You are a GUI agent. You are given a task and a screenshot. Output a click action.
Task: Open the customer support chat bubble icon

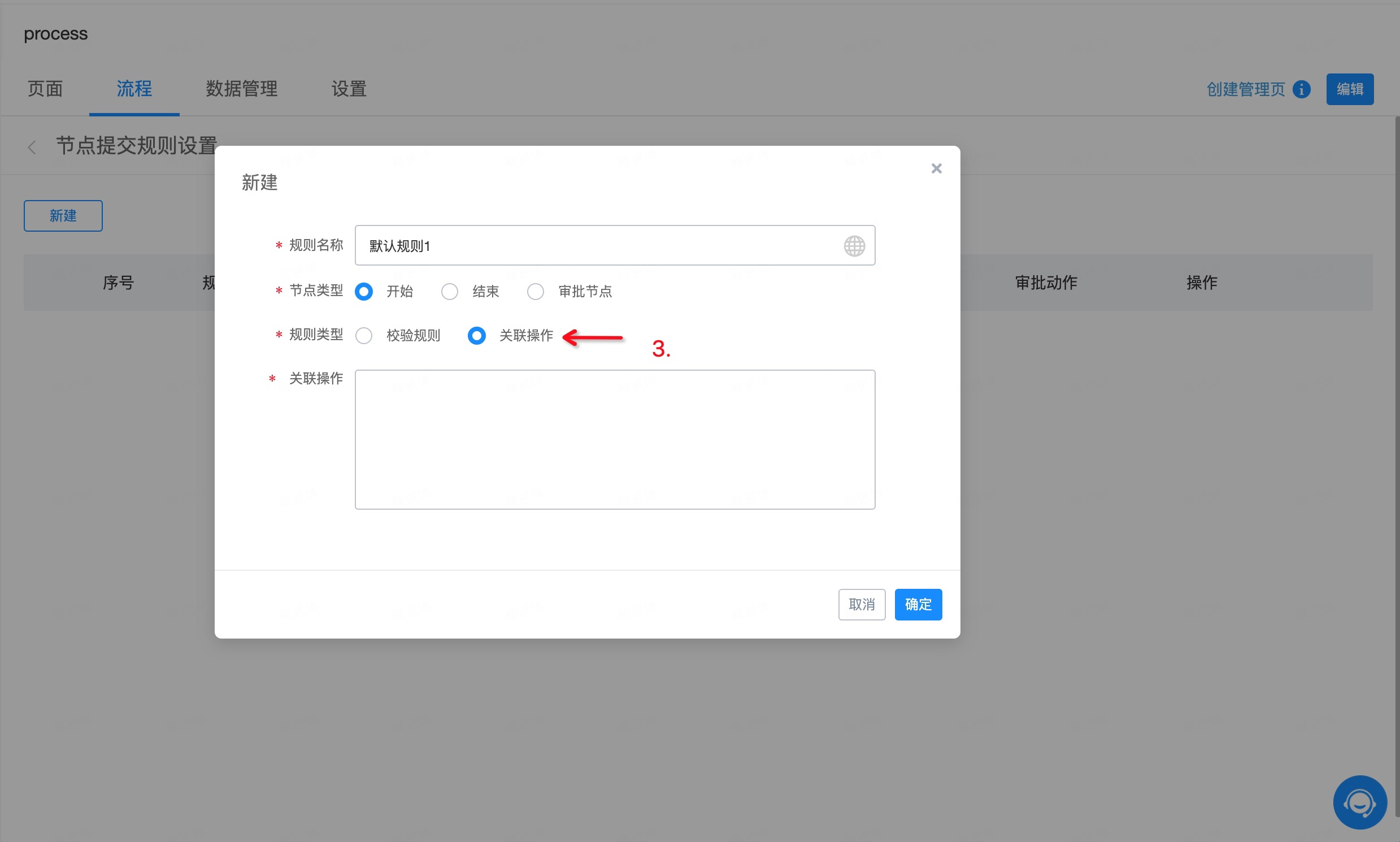1360,802
